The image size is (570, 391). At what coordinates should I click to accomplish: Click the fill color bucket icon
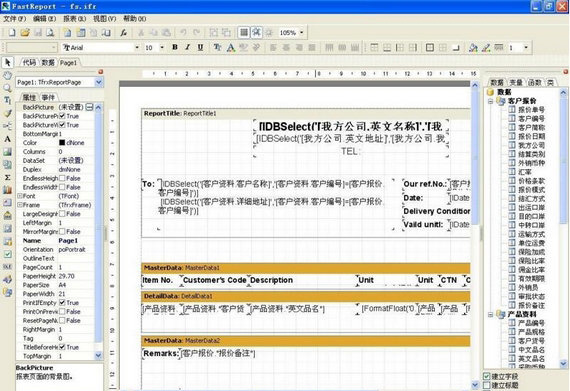473,47
